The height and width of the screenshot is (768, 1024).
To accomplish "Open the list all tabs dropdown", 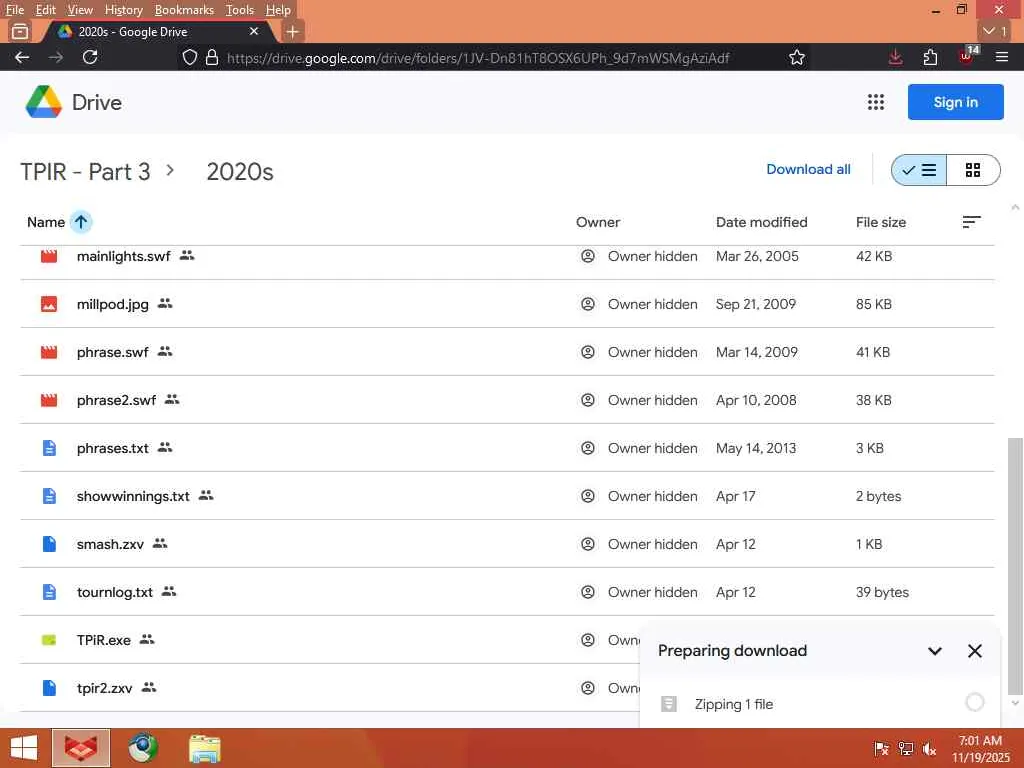I will coord(995,31).
